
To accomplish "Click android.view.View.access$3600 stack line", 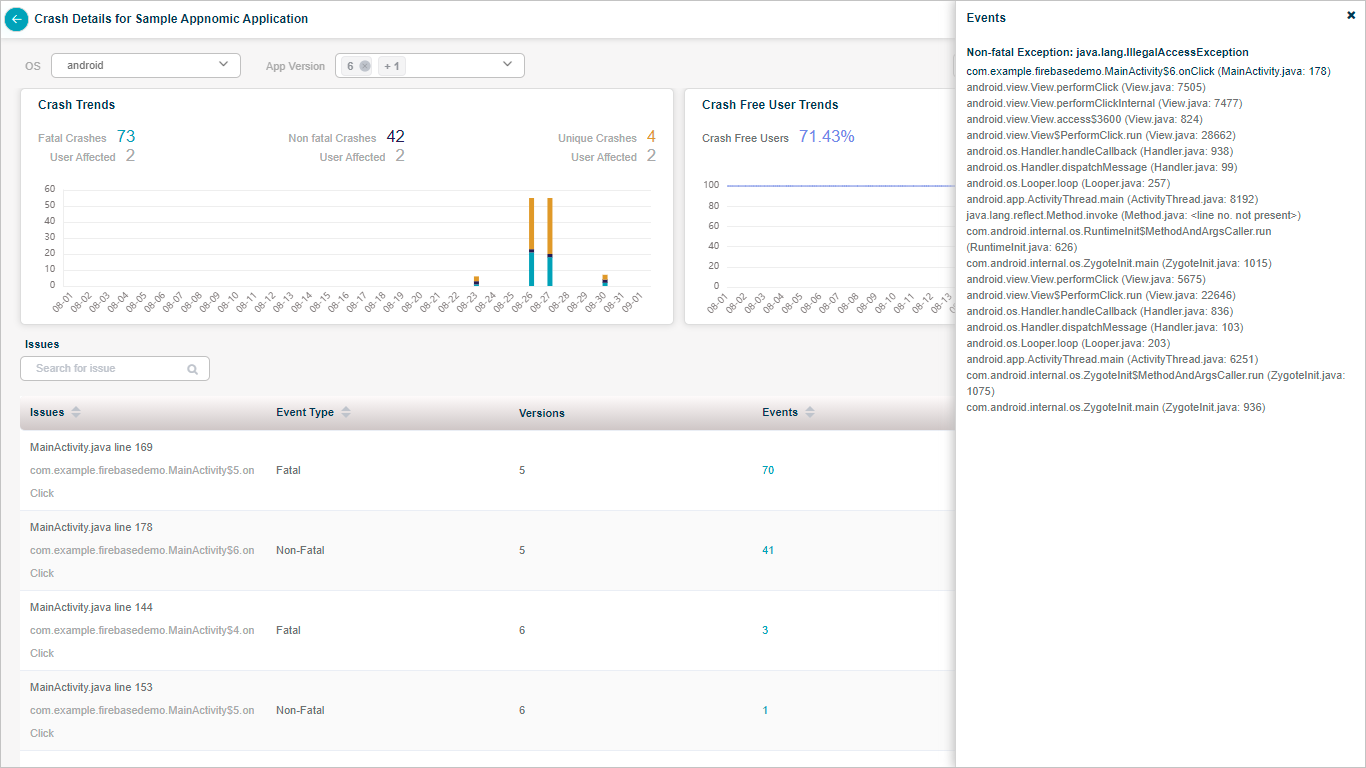I will pyautogui.click(x=1084, y=119).
